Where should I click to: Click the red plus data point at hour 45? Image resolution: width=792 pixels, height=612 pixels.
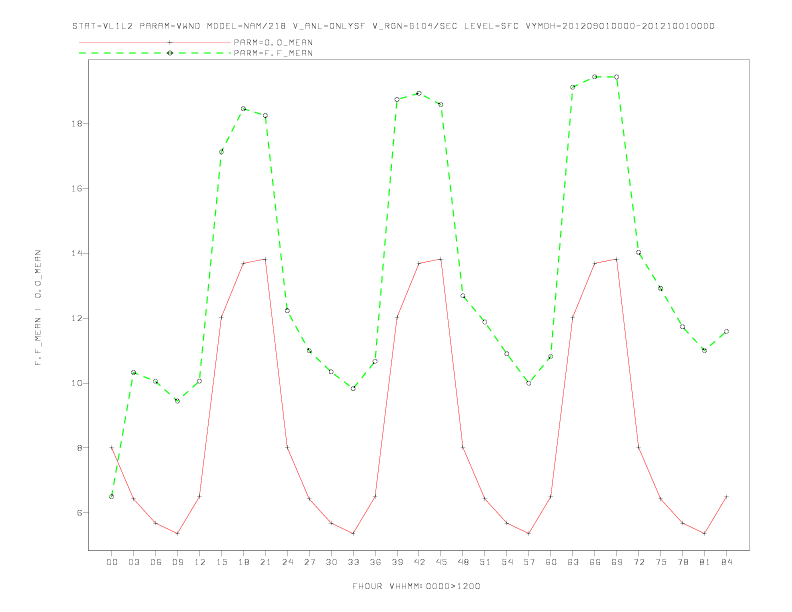(441, 260)
